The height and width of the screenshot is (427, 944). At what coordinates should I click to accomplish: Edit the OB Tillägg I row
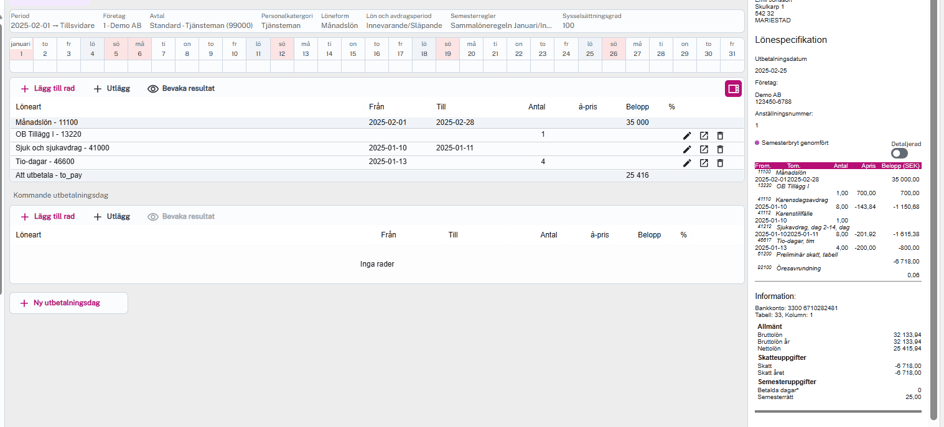(x=687, y=136)
